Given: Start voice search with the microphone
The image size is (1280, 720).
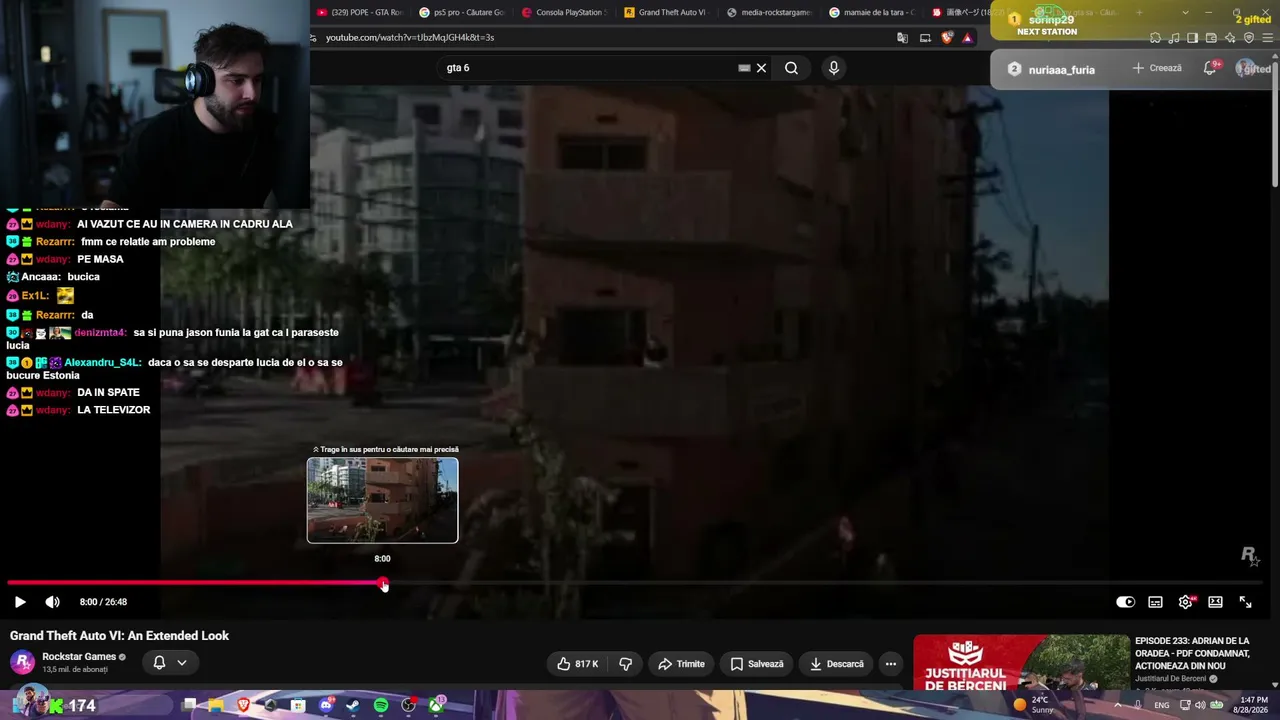Looking at the screenshot, I should (x=834, y=68).
